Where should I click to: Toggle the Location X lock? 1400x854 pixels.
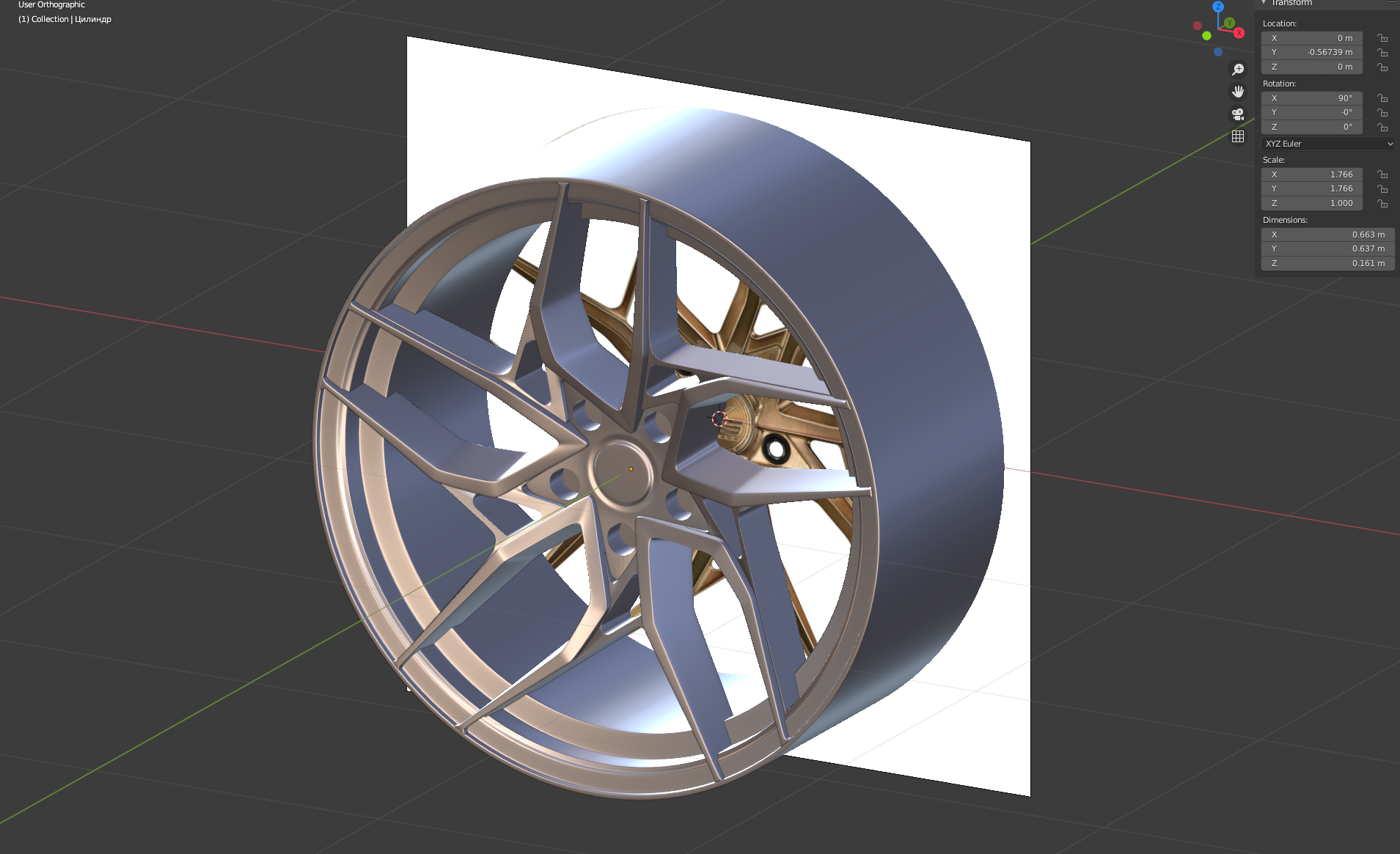tap(1382, 38)
